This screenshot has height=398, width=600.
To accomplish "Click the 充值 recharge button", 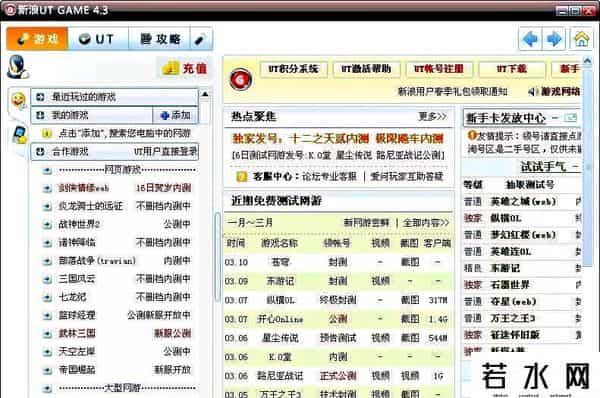I will tap(185, 68).
